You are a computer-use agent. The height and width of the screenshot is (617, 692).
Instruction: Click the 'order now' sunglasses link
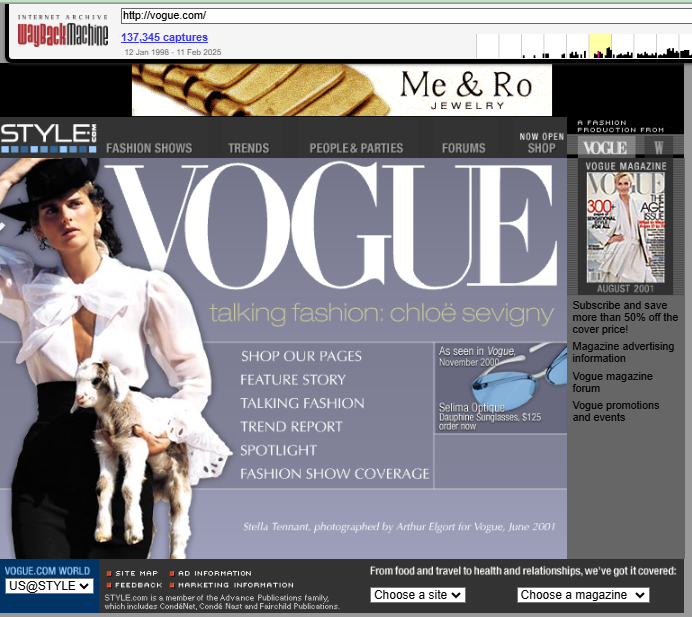pyautogui.click(x=457, y=426)
